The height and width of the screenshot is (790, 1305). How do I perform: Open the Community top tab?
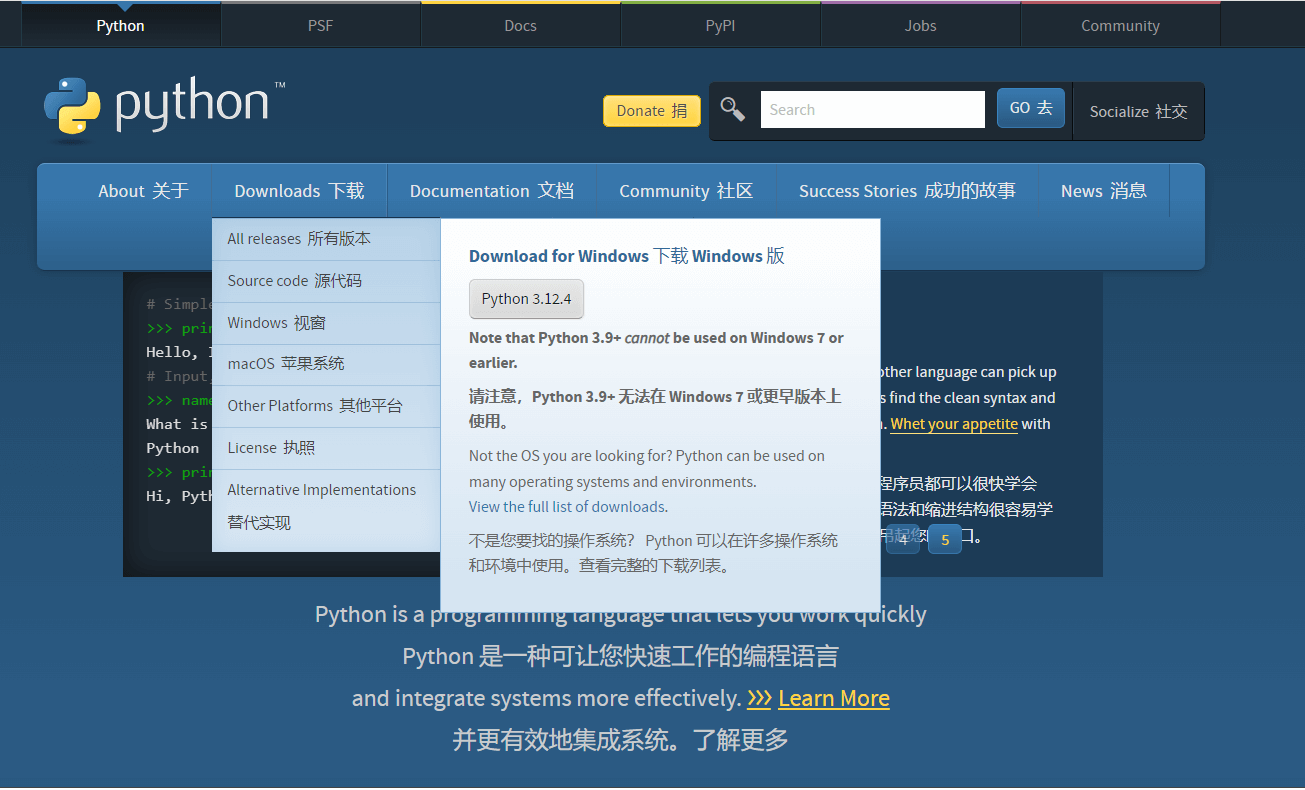click(x=1120, y=26)
